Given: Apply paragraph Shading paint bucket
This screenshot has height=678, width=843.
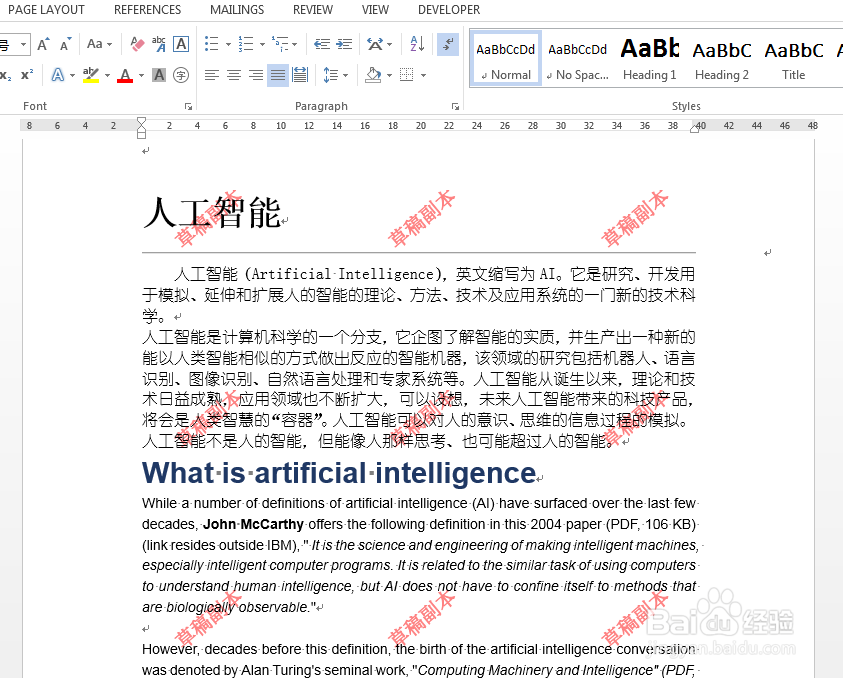Looking at the screenshot, I should point(373,75).
